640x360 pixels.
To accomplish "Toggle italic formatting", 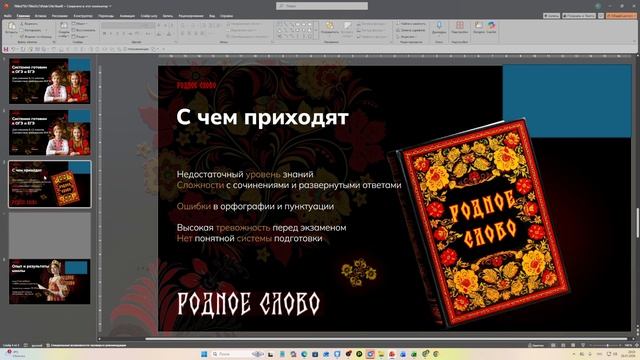I will tap(111, 34).
